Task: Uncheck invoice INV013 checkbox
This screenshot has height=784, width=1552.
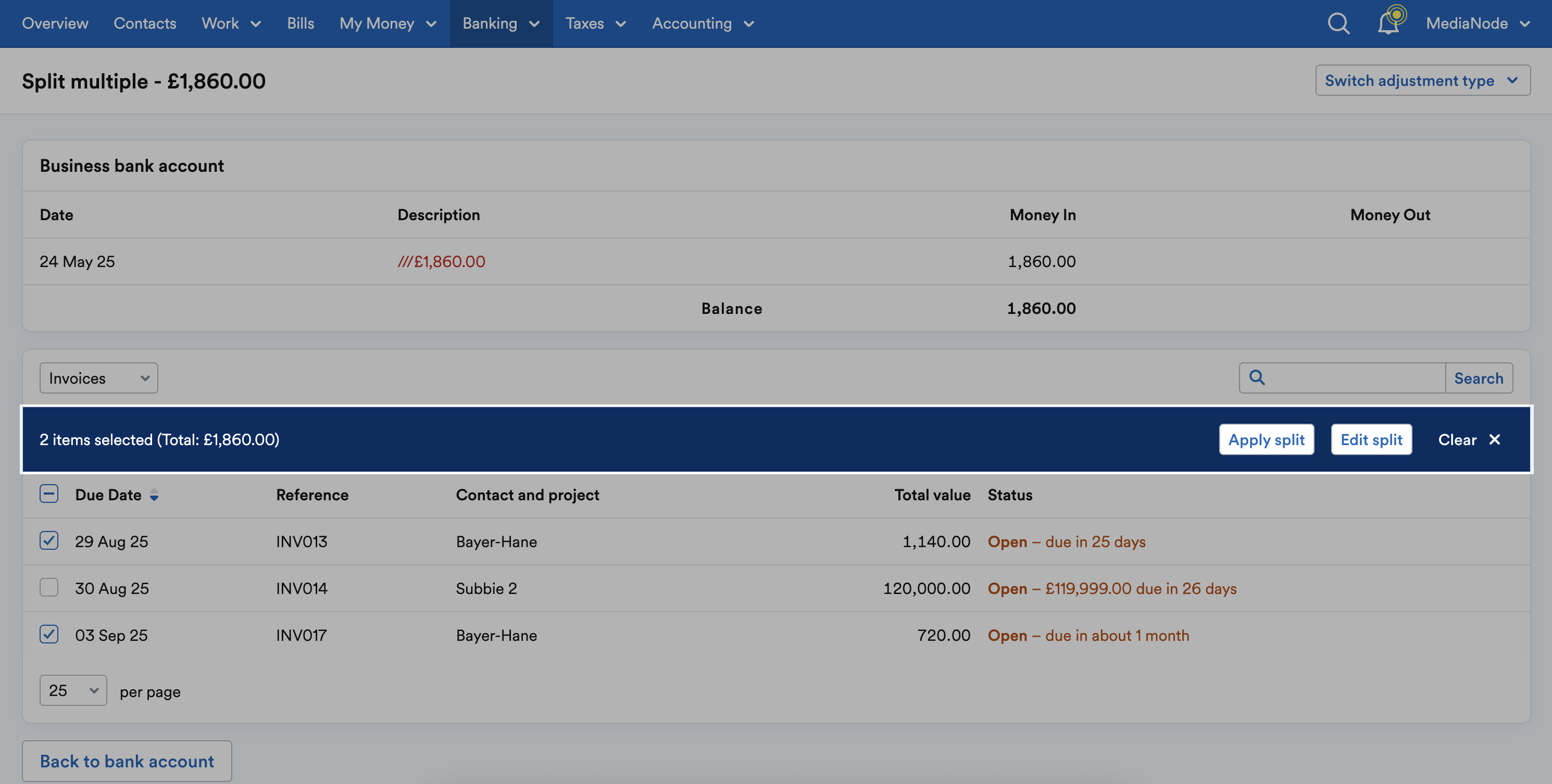Action: (x=49, y=540)
